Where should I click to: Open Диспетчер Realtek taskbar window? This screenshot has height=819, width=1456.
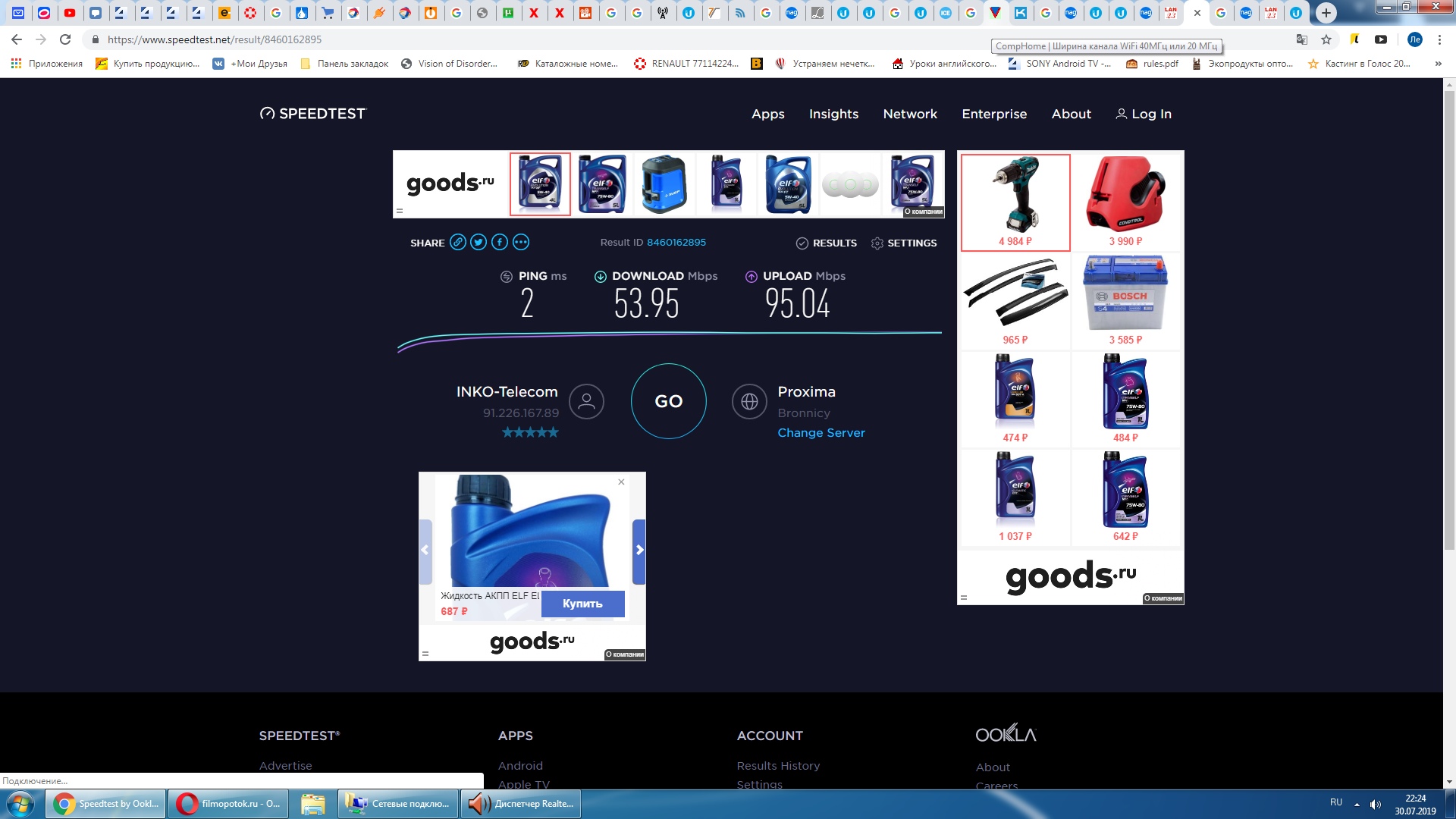[520, 804]
